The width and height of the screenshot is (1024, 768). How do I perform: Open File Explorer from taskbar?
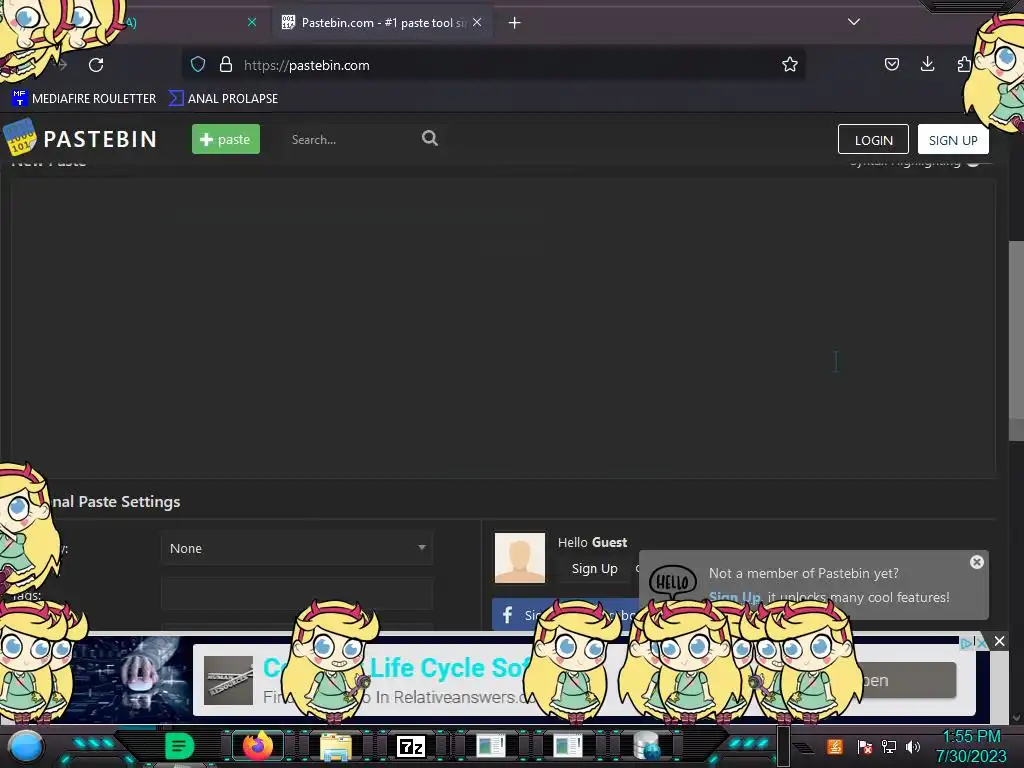tap(335, 746)
